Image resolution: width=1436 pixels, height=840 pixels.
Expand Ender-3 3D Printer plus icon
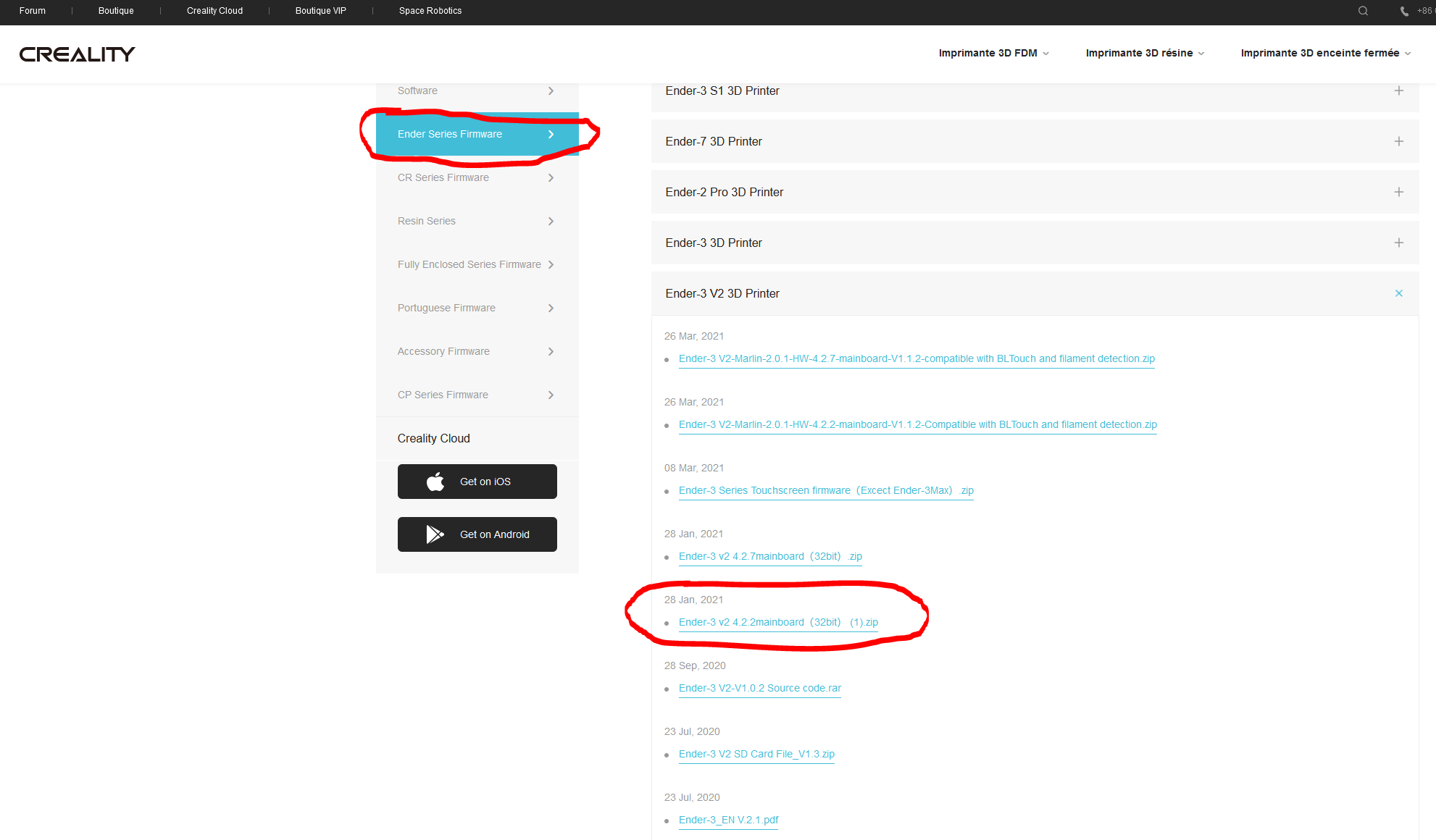tap(1399, 243)
